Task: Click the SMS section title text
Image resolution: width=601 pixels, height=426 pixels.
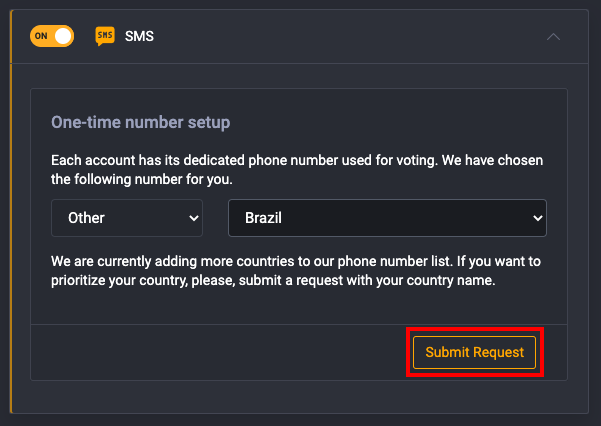Action: 139,36
